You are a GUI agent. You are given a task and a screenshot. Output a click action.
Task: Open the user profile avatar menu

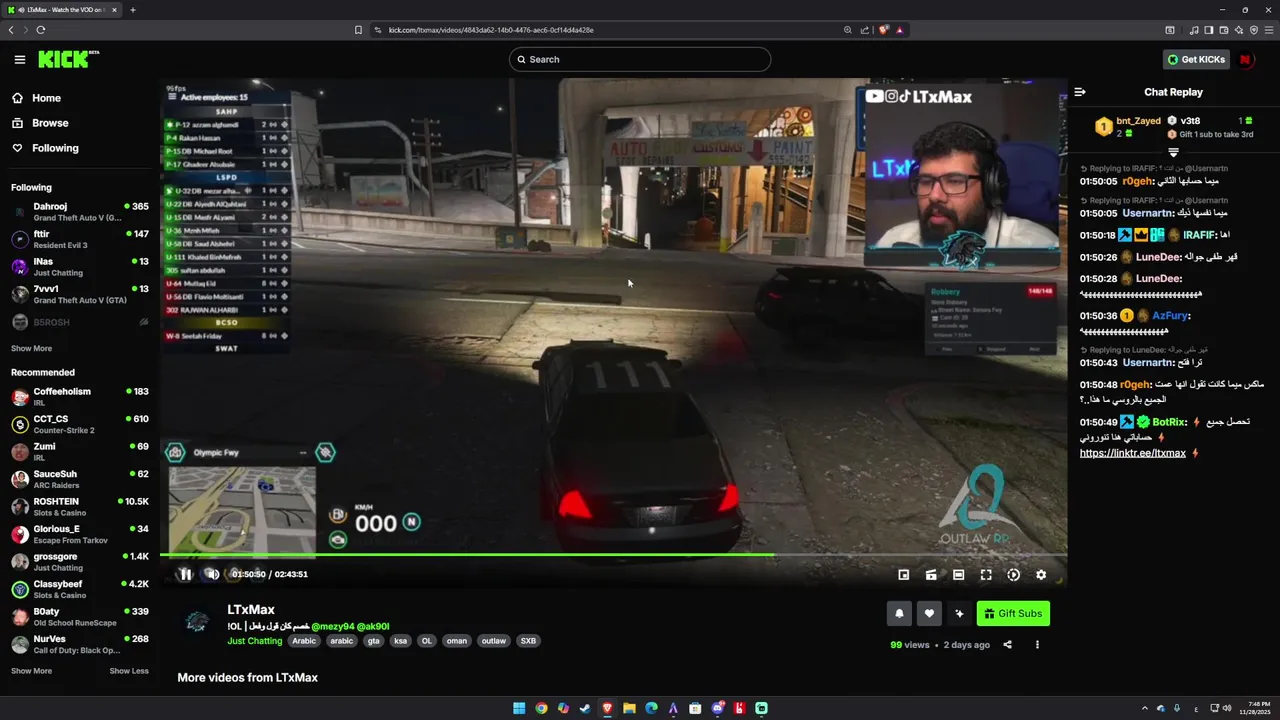point(1245,60)
